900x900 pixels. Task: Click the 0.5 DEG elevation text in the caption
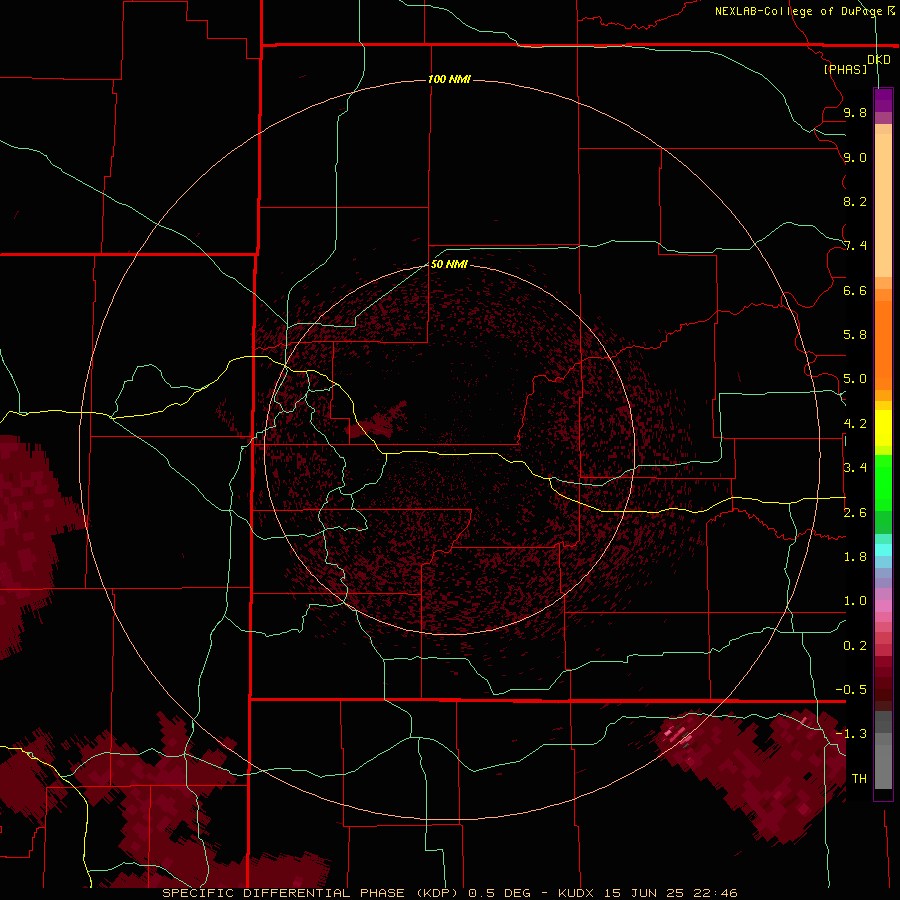502,893
